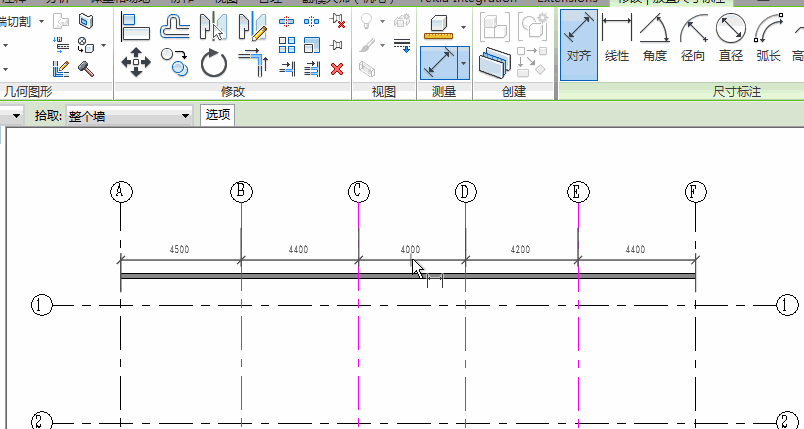This screenshot has width=804, height=429.
Task: Choose the Rotate tool
Action: [214, 64]
